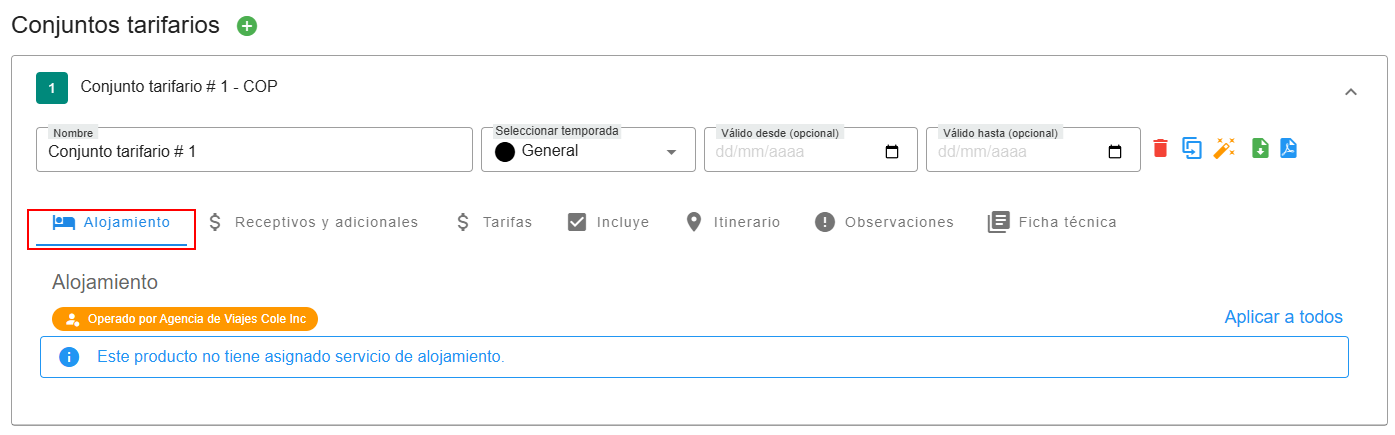Screen dimensions: 1395x435
Task: Open the Itinerario tab
Action: [x=732, y=222]
